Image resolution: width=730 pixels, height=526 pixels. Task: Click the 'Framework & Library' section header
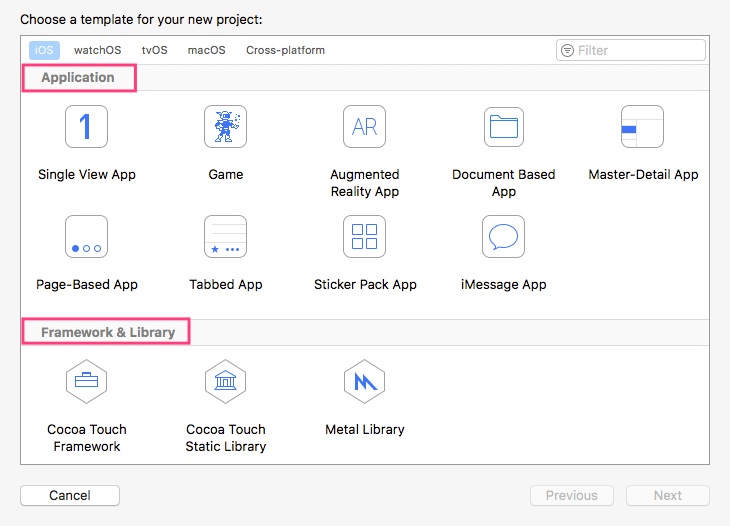coord(108,332)
